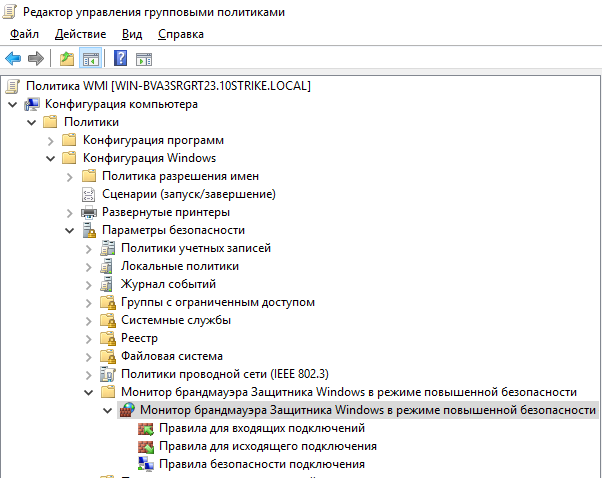602x478 pixels.
Task: Click the selected firewall globe-and-wall icon
Action: click(127, 410)
